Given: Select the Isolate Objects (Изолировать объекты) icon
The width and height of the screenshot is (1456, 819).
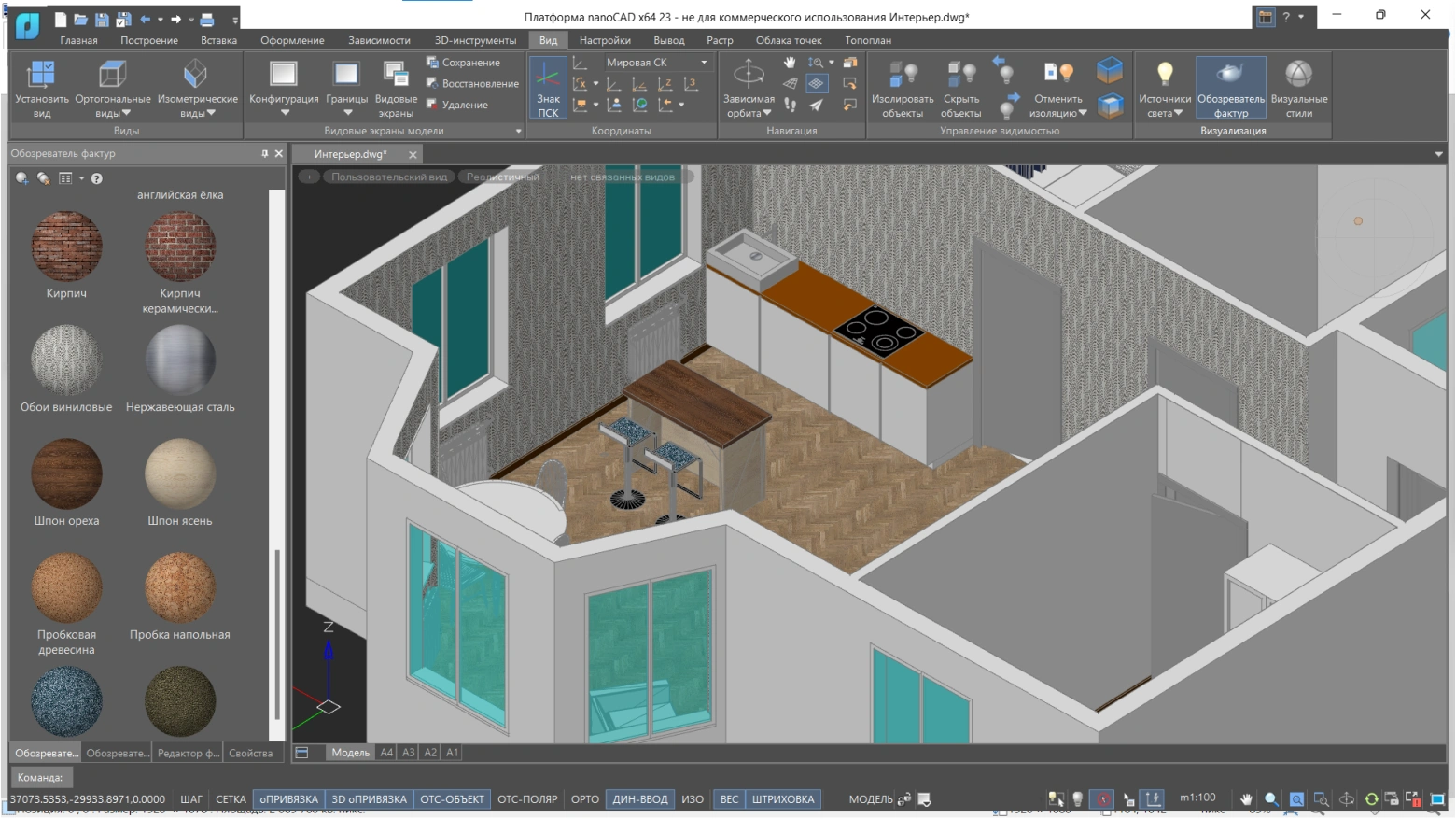Looking at the screenshot, I should coord(902,75).
